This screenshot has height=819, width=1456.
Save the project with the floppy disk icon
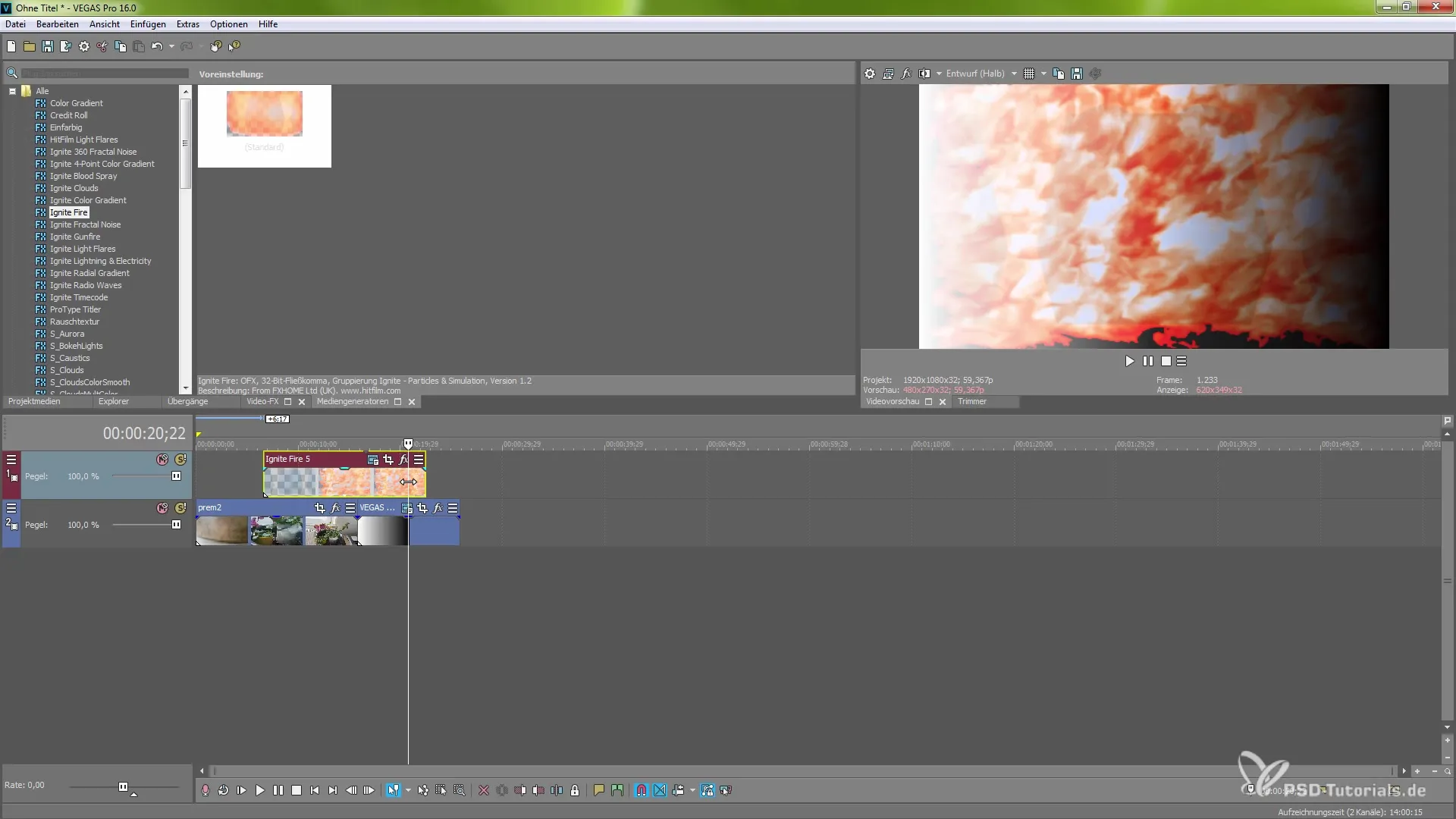coord(48,46)
